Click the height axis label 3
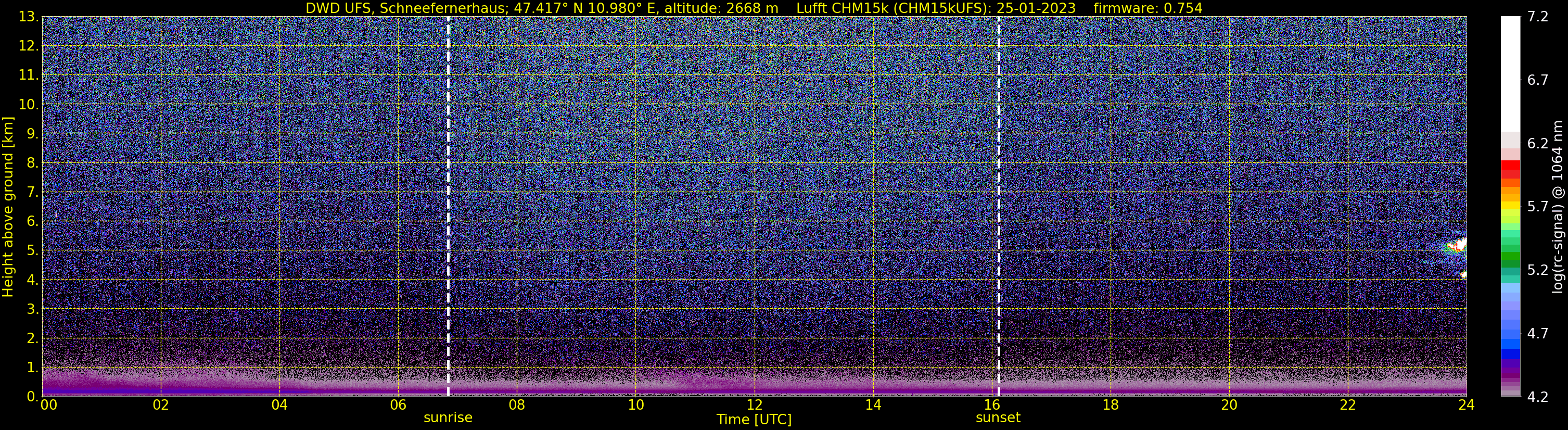The height and width of the screenshot is (430, 1568). [32, 309]
